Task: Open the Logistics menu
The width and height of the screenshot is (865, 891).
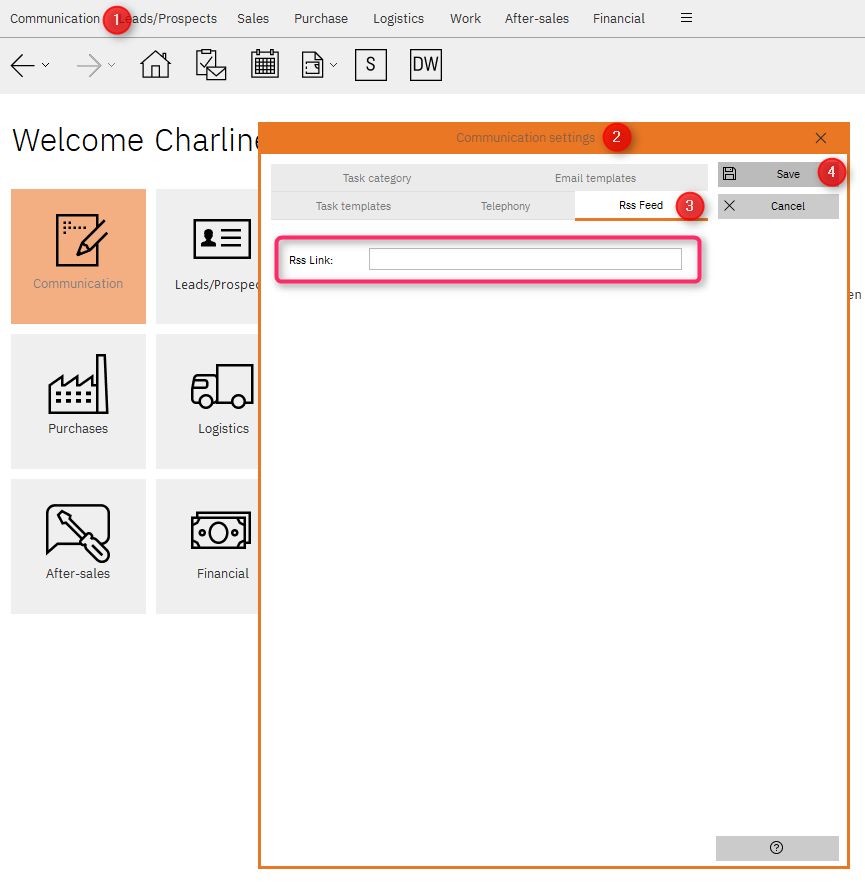Action: (x=398, y=19)
